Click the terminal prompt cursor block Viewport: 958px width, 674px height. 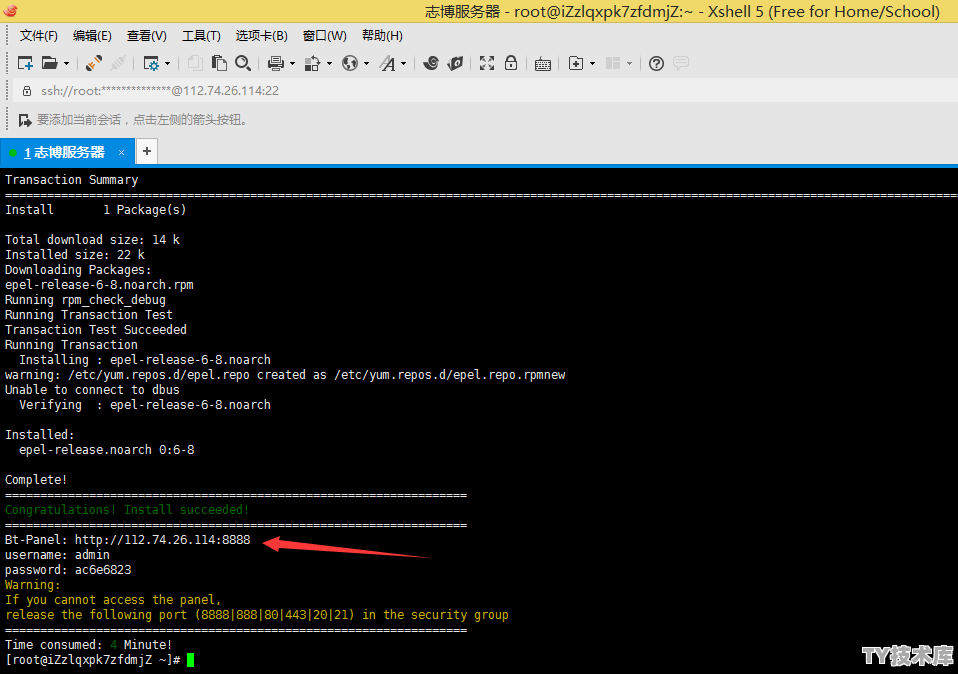click(x=191, y=660)
